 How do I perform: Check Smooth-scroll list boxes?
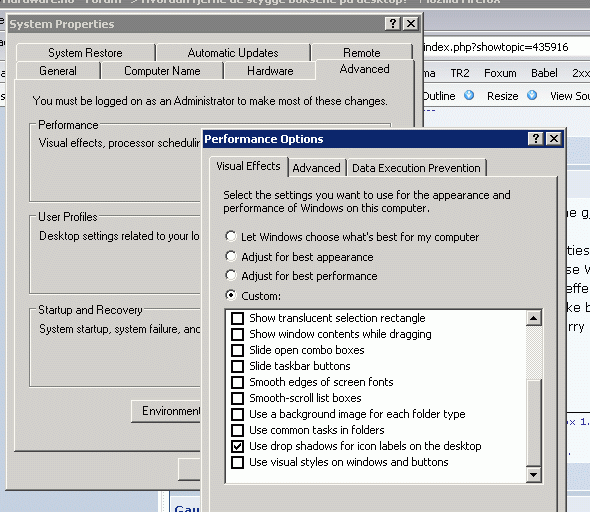tap(237, 398)
